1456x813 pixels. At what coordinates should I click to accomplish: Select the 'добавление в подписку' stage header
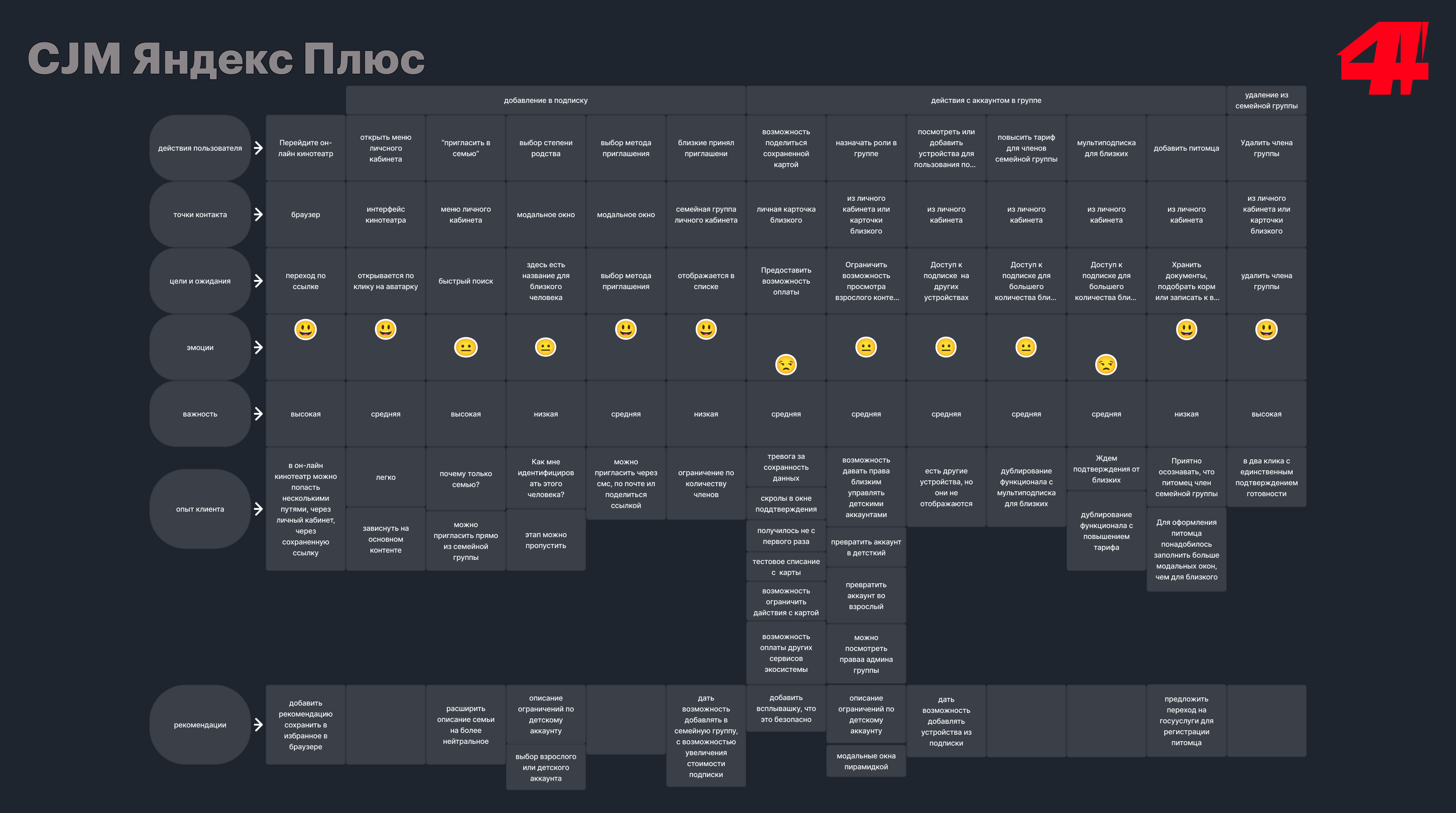click(x=546, y=100)
